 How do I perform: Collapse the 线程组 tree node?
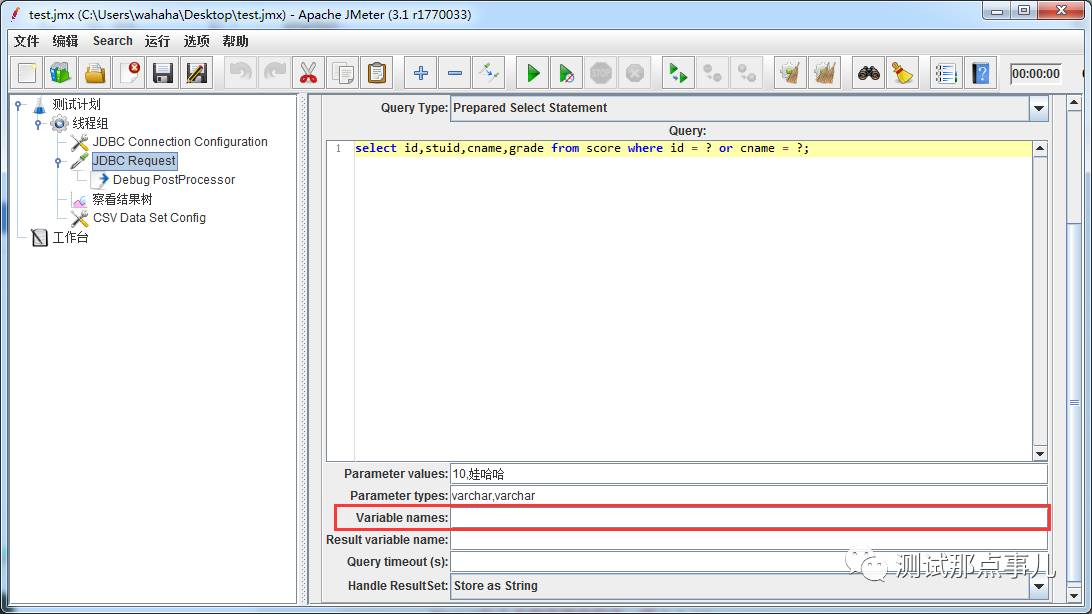point(38,124)
